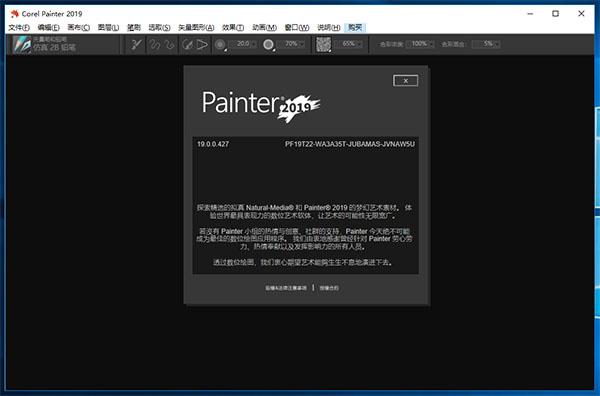Click the serial PF19T22-WA3A35T-JUBAMAS-JVNAW5U
This screenshot has width=600, height=396.
[350, 144]
